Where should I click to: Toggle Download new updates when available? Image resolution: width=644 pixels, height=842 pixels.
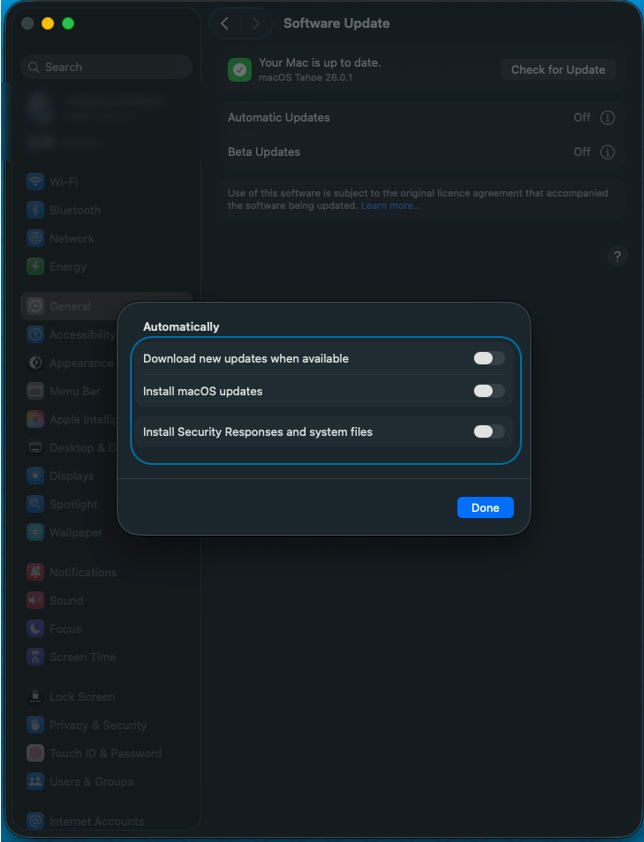(489, 359)
